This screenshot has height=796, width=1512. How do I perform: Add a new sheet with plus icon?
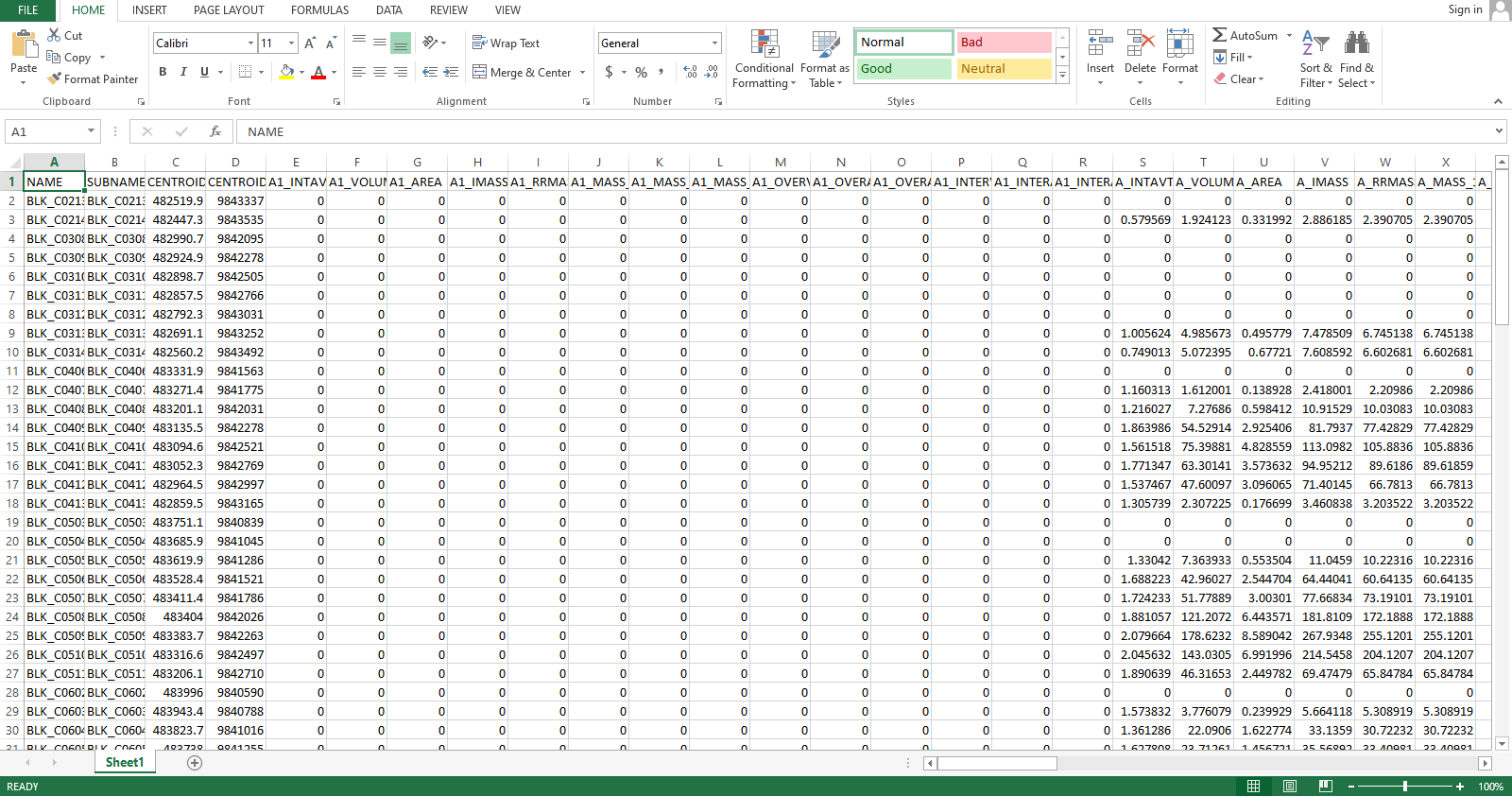(x=195, y=763)
